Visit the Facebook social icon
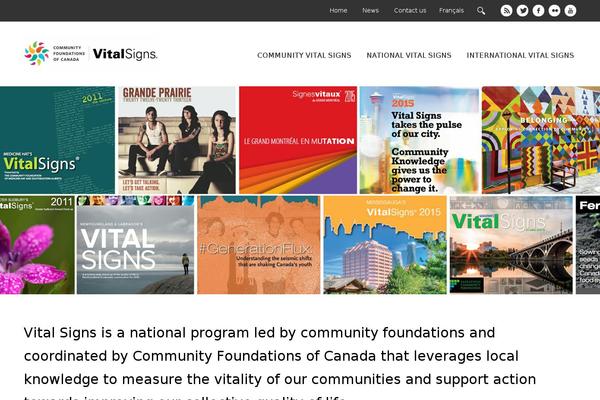Viewport: 600px width, 400px height. (x=538, y=11)
